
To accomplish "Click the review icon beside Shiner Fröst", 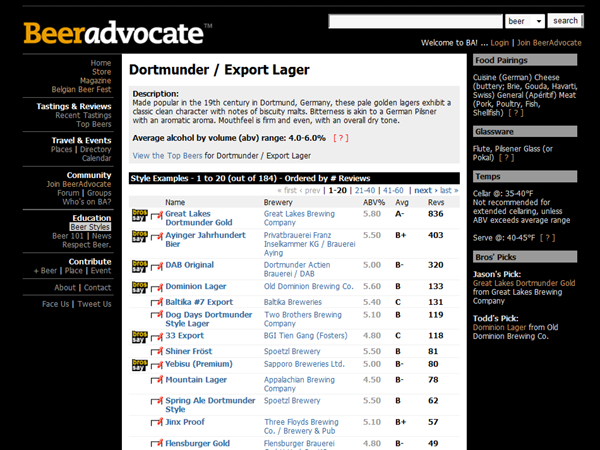I will coord(157,351).
